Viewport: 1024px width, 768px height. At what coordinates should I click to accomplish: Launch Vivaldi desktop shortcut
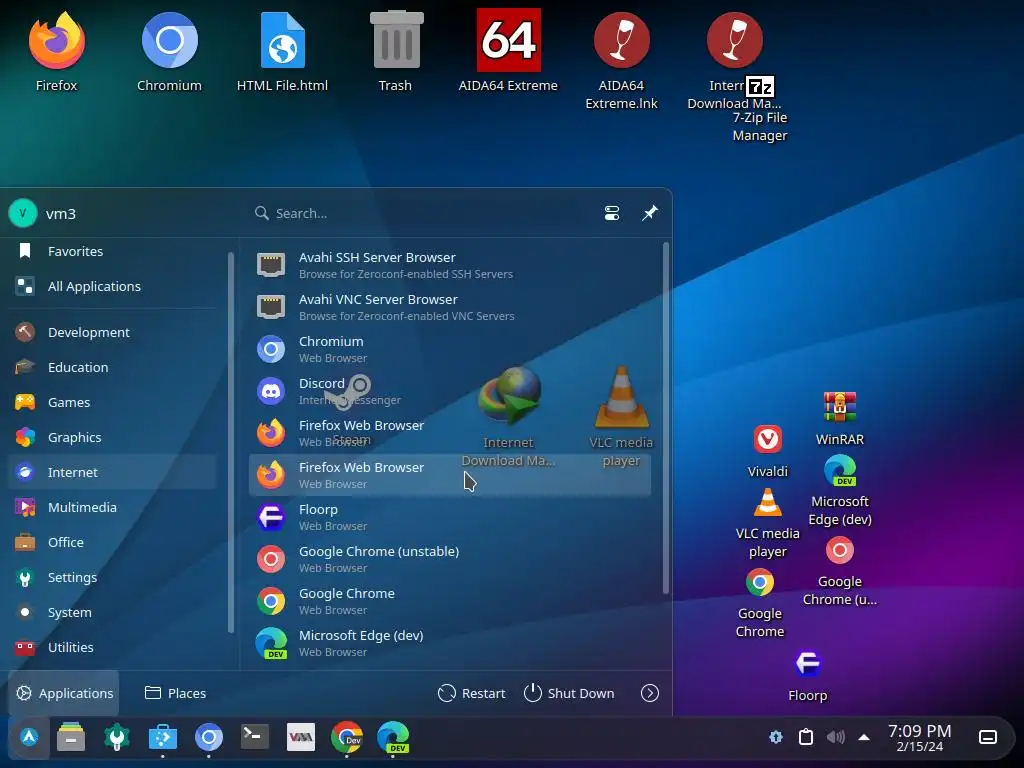point(767,451)
